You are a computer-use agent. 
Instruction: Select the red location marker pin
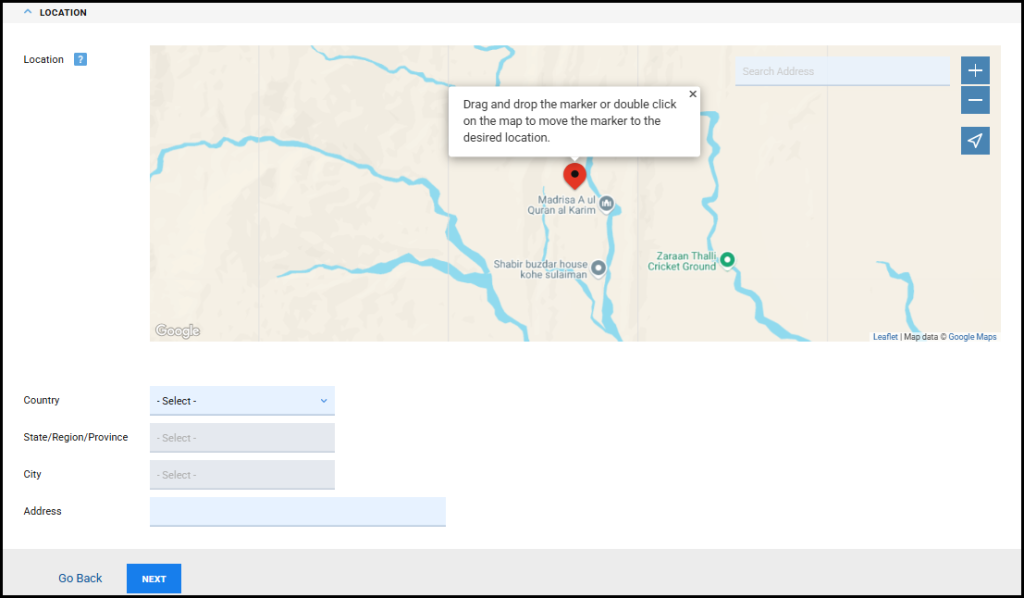pyautogui.click(x=575, y=176)
